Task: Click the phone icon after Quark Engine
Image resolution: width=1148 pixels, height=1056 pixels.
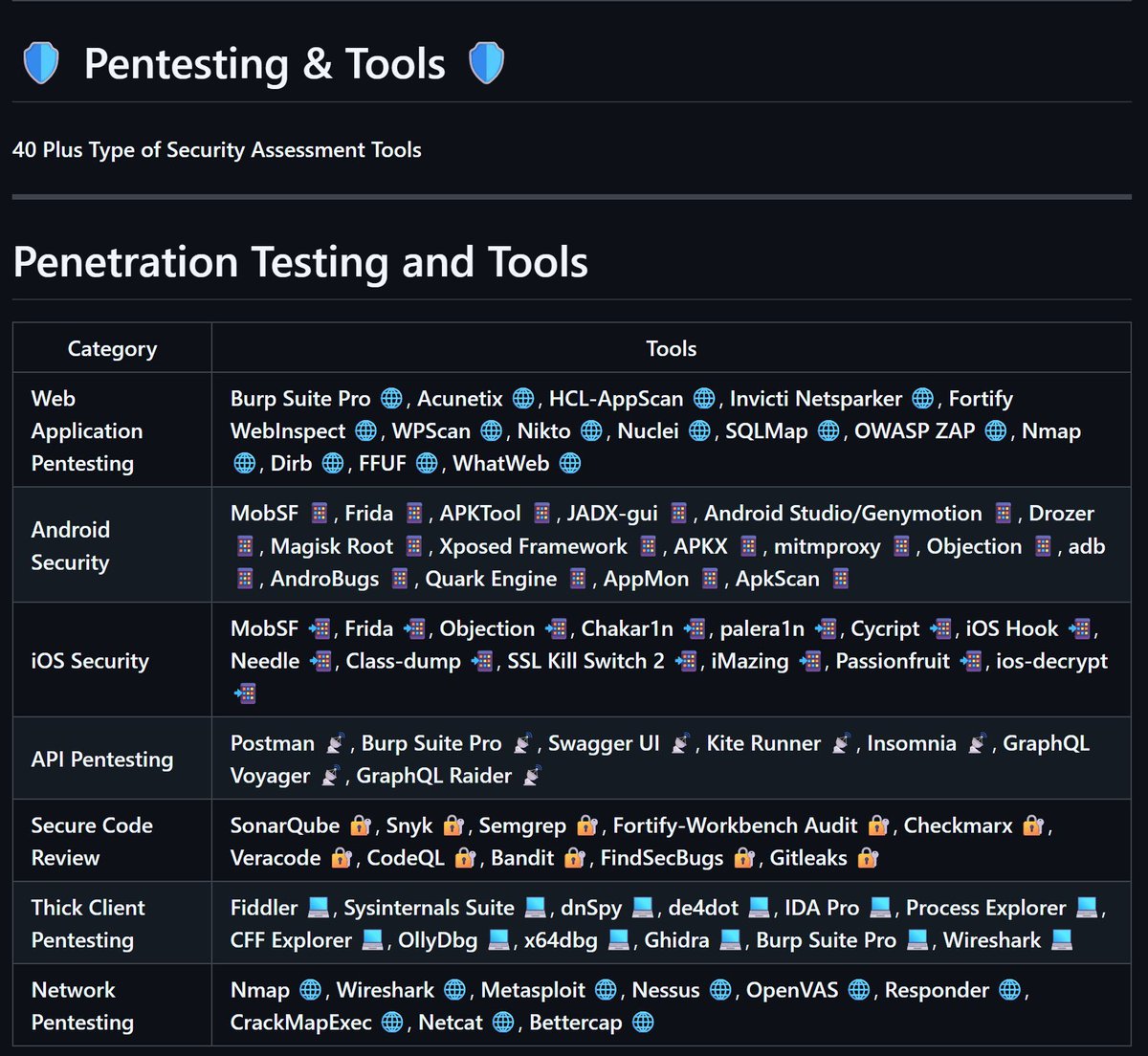Action: point(578,579)
